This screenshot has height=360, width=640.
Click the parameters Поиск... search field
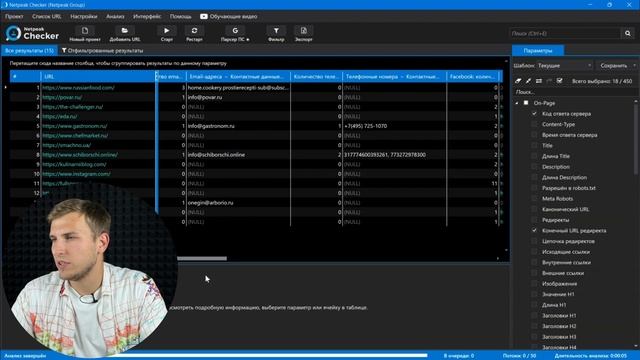point(573,92)
